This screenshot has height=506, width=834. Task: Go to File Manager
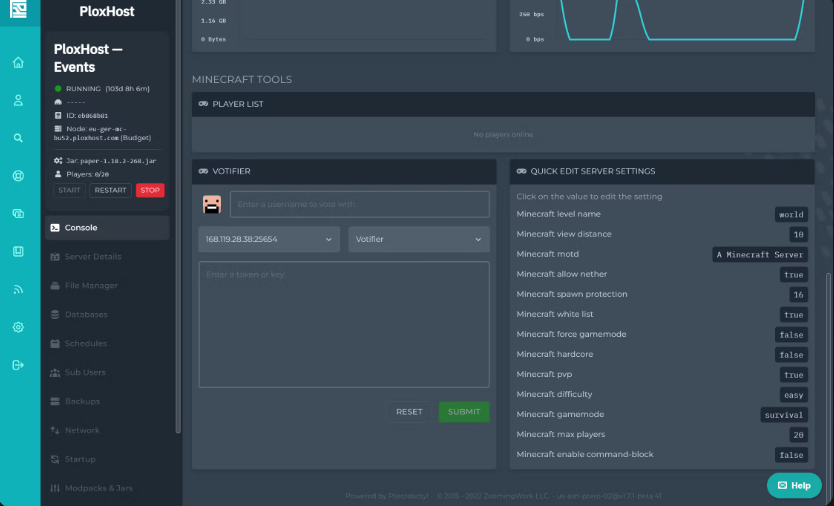107,286
